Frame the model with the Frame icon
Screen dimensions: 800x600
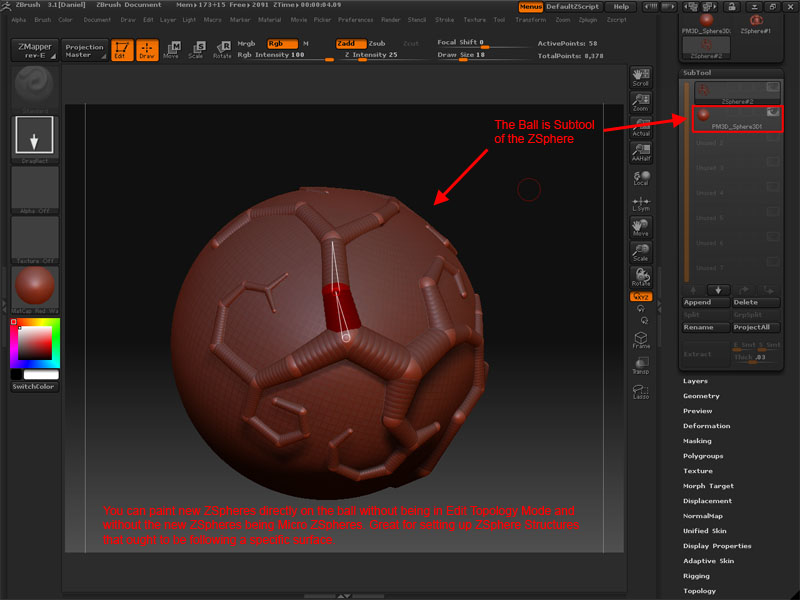[x=641, y=340]
